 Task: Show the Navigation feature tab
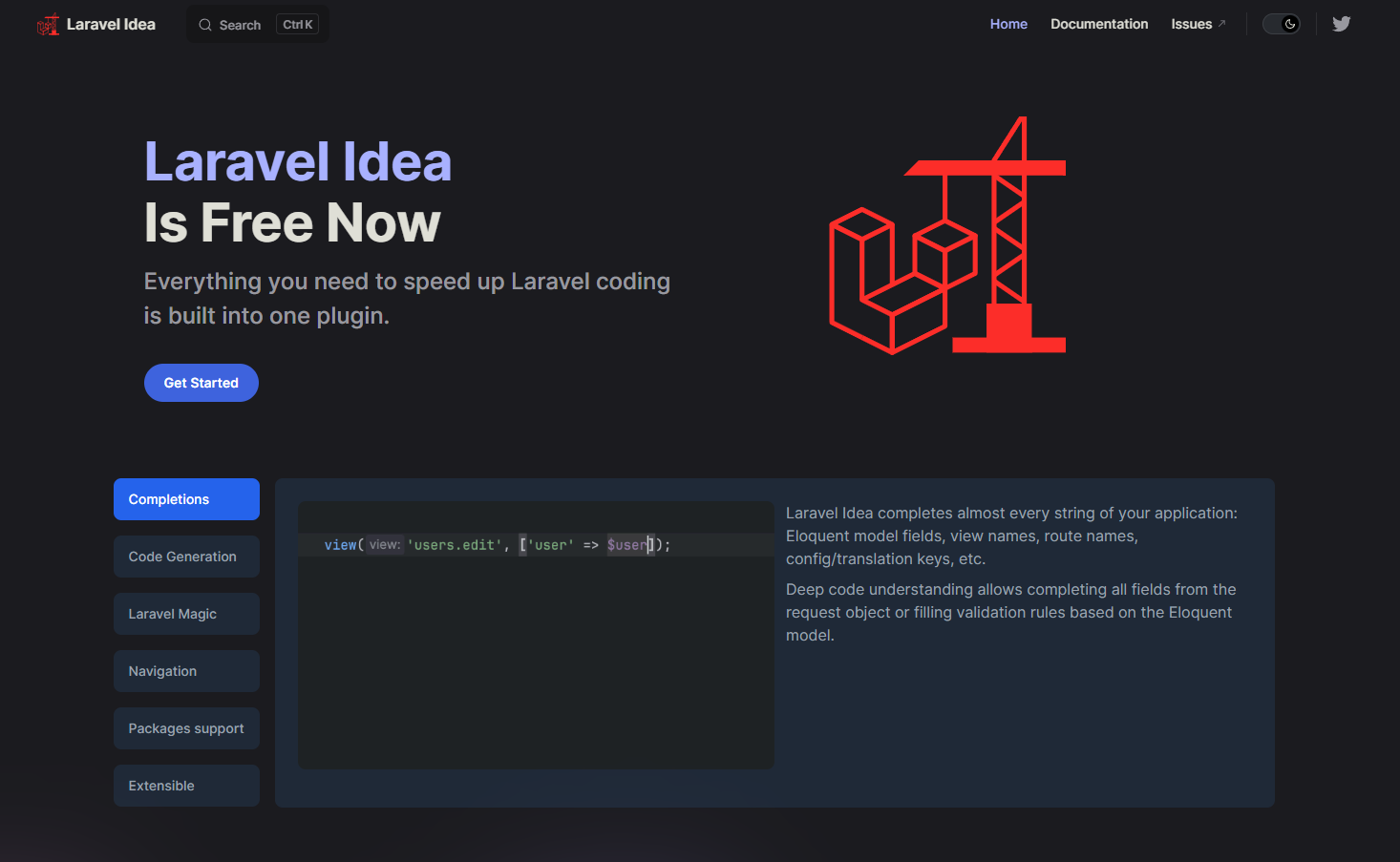186,671
